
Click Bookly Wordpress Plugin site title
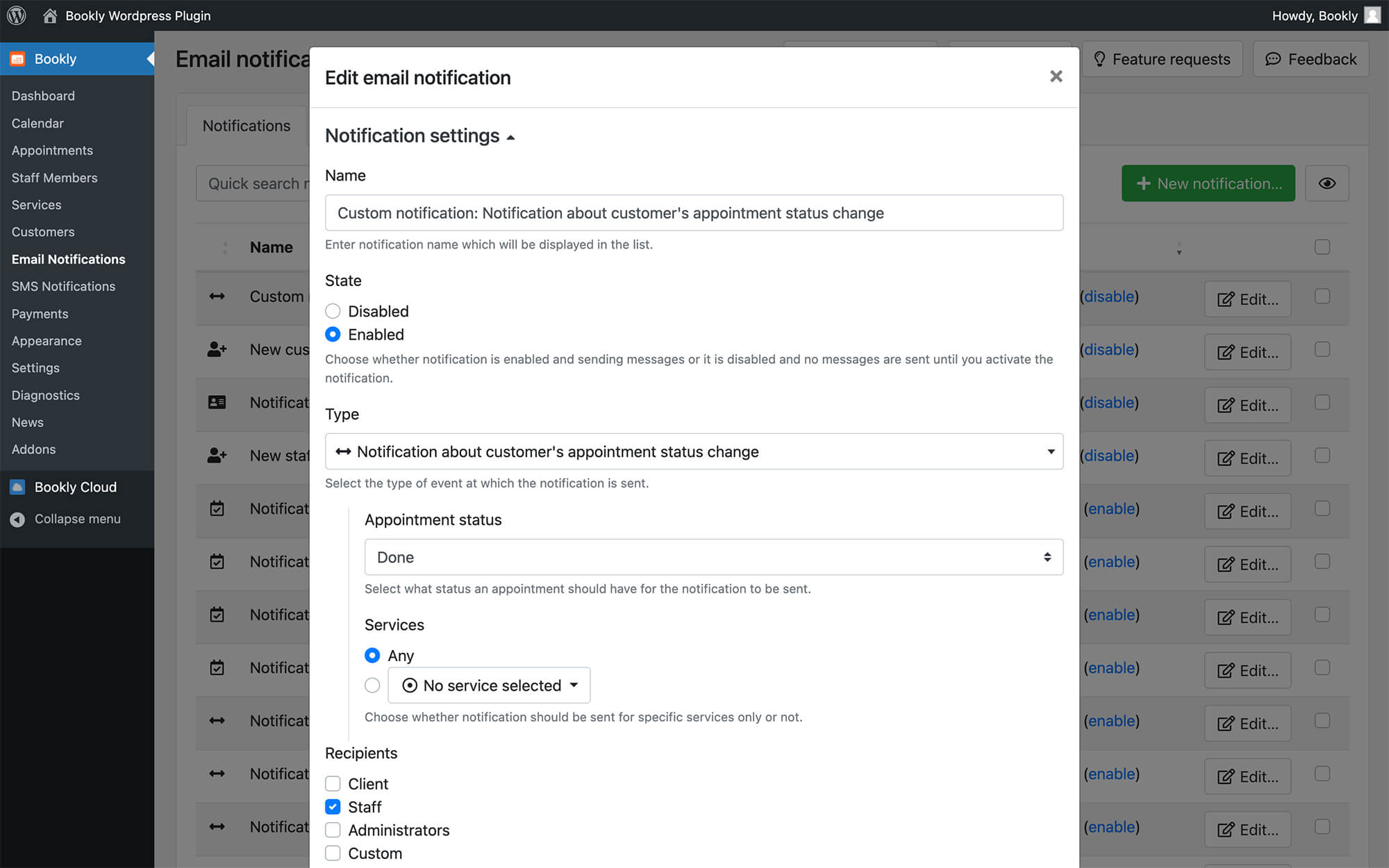point(138,15)
